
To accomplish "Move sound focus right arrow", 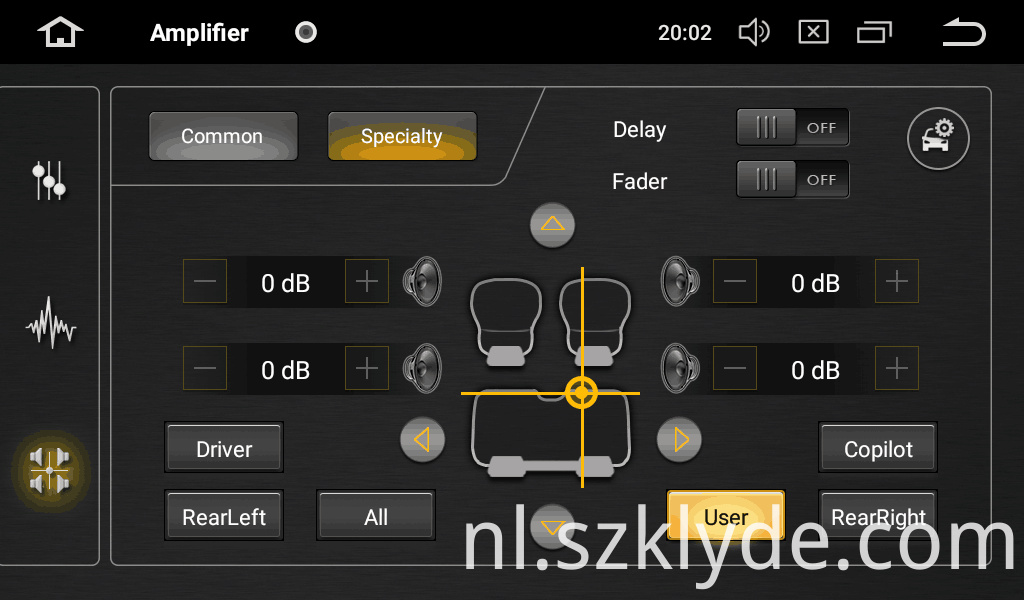I will (679, 439).
